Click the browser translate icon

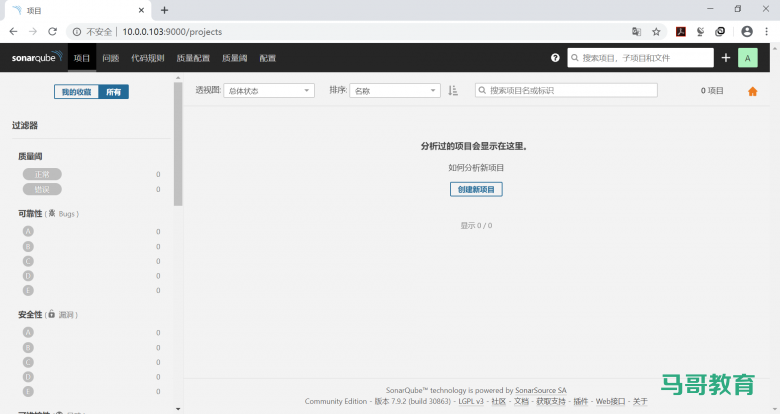(636, 31)
